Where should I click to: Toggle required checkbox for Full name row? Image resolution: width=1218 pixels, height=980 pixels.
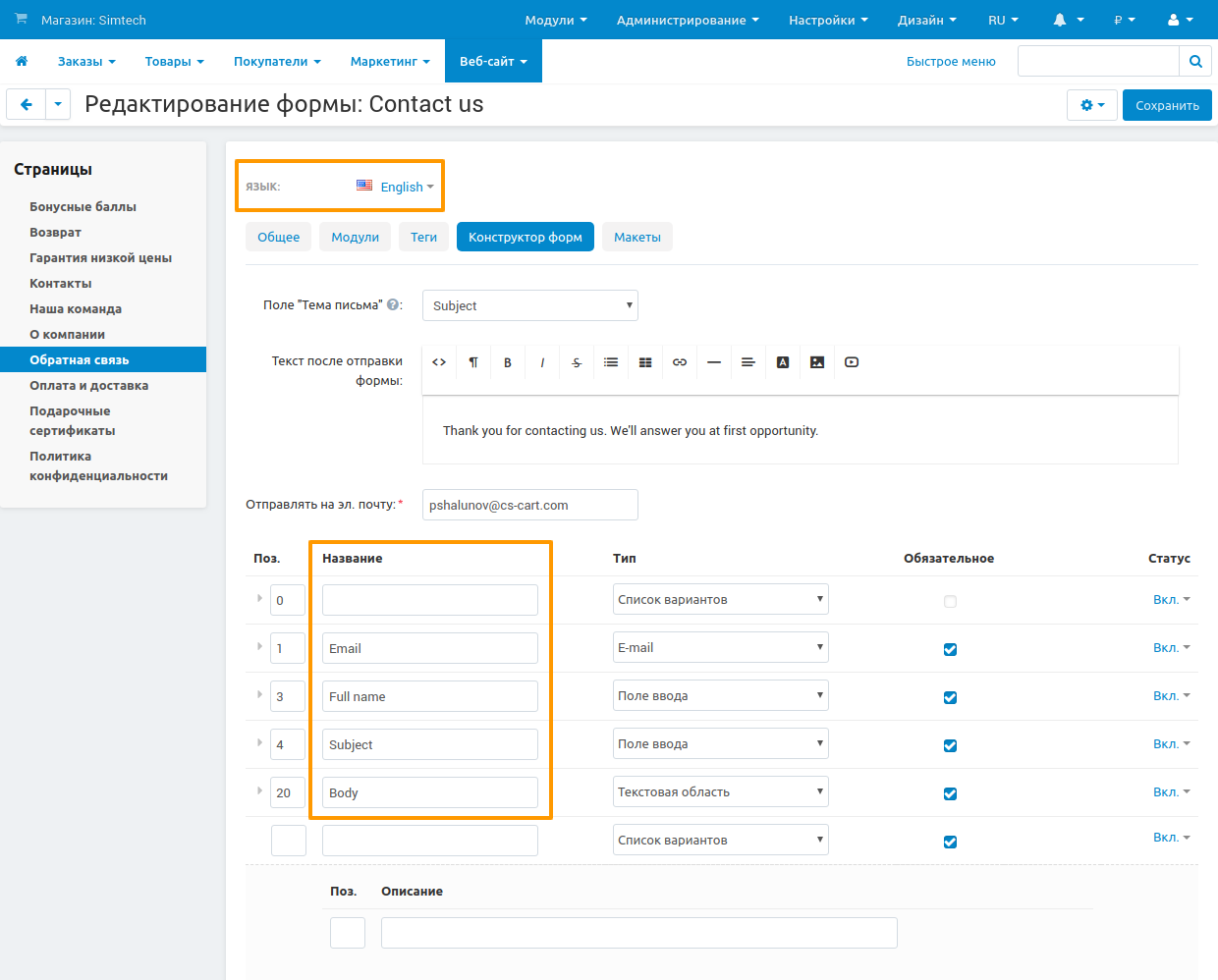click(950, 697)
